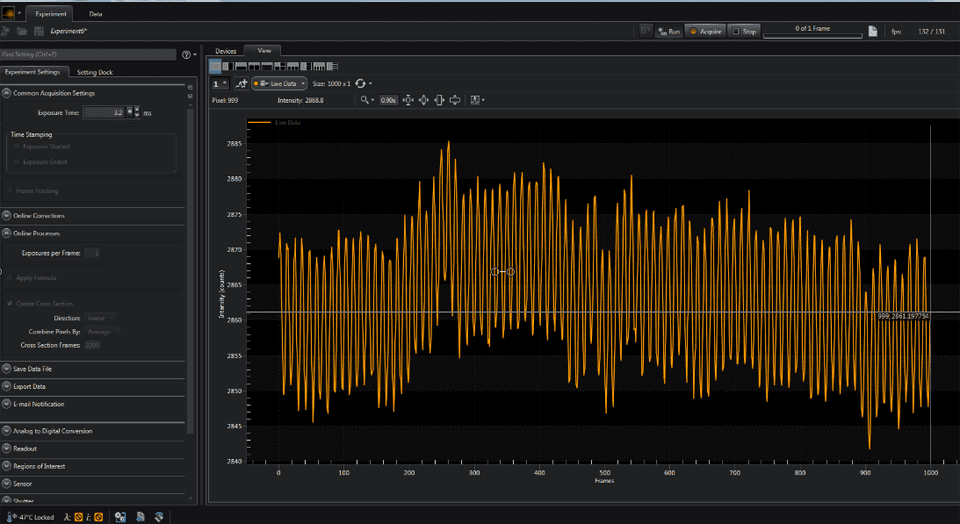Screen dimensions: 960x524
Task: Click the peak-find cursor tool icon
Action: click(x=241, y=83)
